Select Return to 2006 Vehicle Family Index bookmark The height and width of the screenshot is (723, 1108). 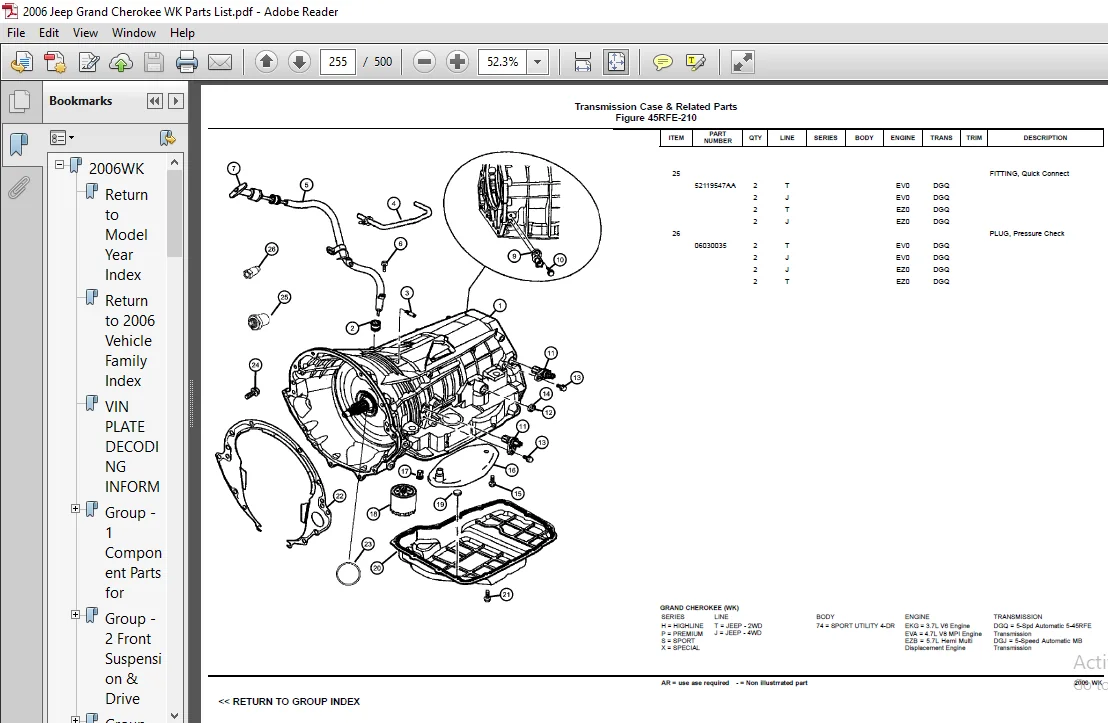(x=130, y=341)
